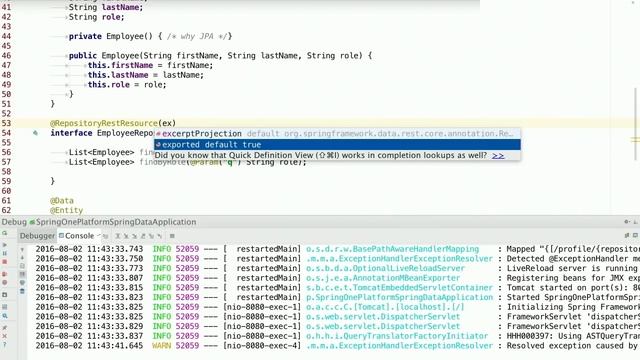Click Restore Layout icon at right of tabs
The width and height of the screenshot is (640, 360).
pyautogui.click(x=627, y=236)
